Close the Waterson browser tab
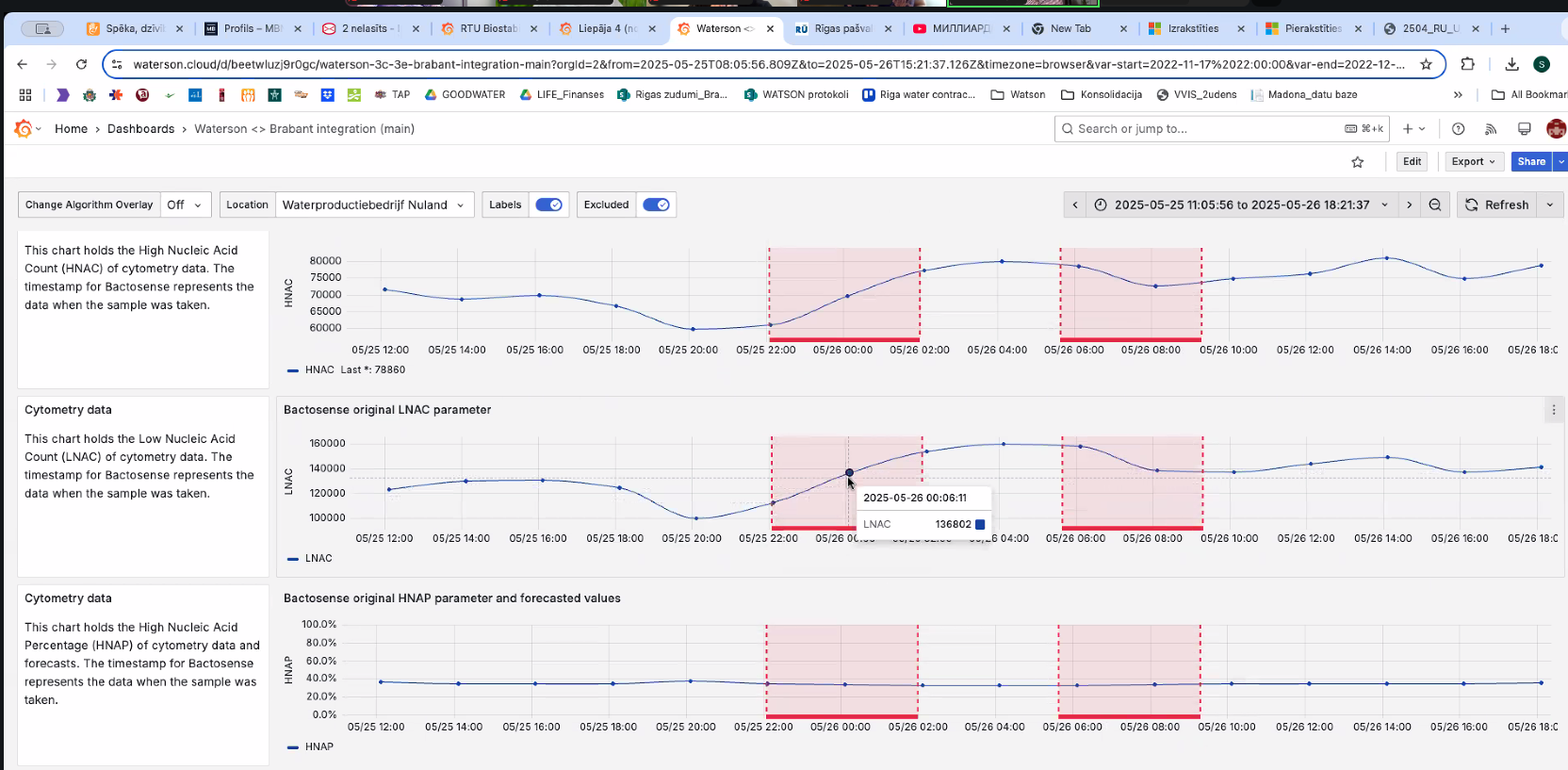The image size is (1568, 770). [x=770, y=28]
